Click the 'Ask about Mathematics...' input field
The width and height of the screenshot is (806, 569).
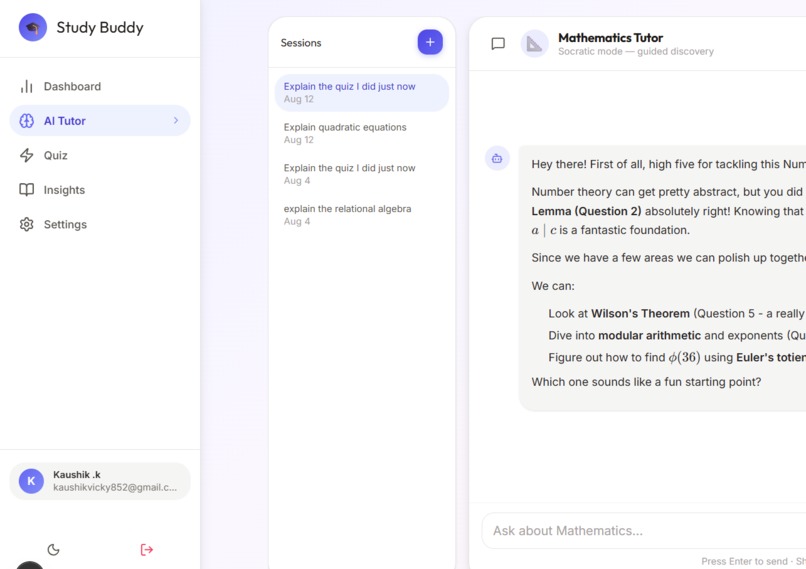644,530
